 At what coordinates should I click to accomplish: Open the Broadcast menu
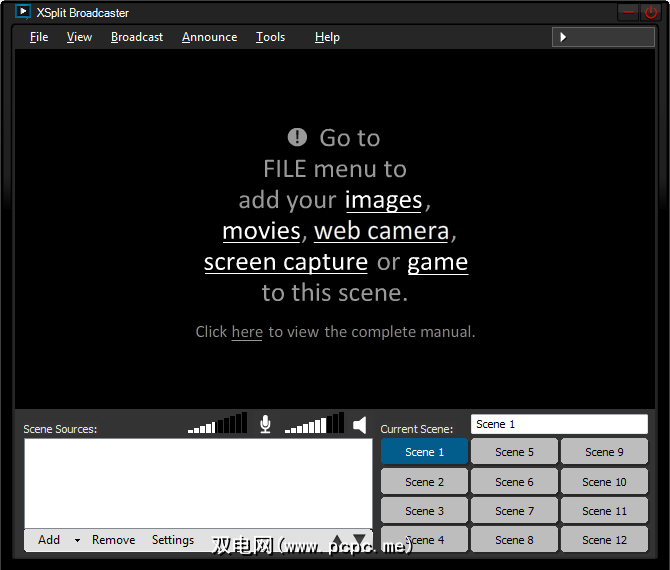pos(137,37)
